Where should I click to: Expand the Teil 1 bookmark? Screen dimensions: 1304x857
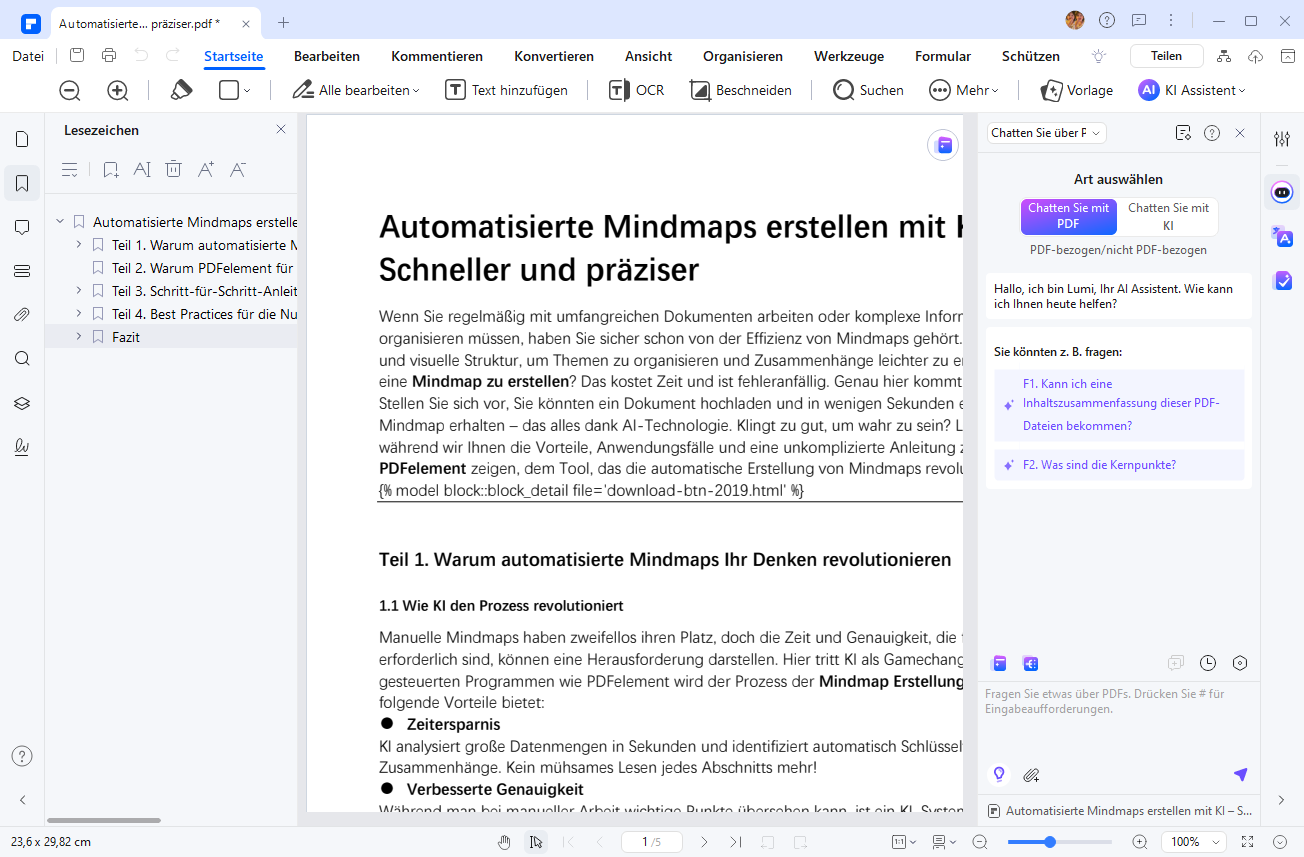(x=79, y=245)
